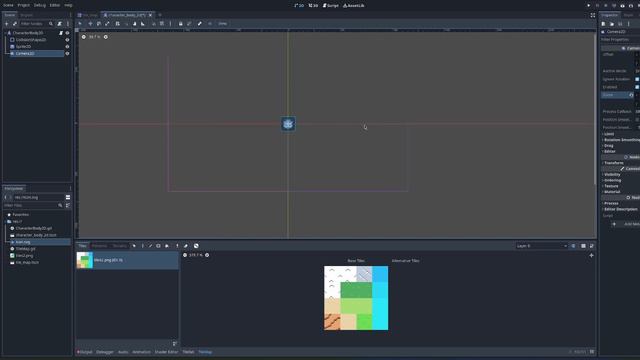Expand the Visibility section

pos(611,174)
